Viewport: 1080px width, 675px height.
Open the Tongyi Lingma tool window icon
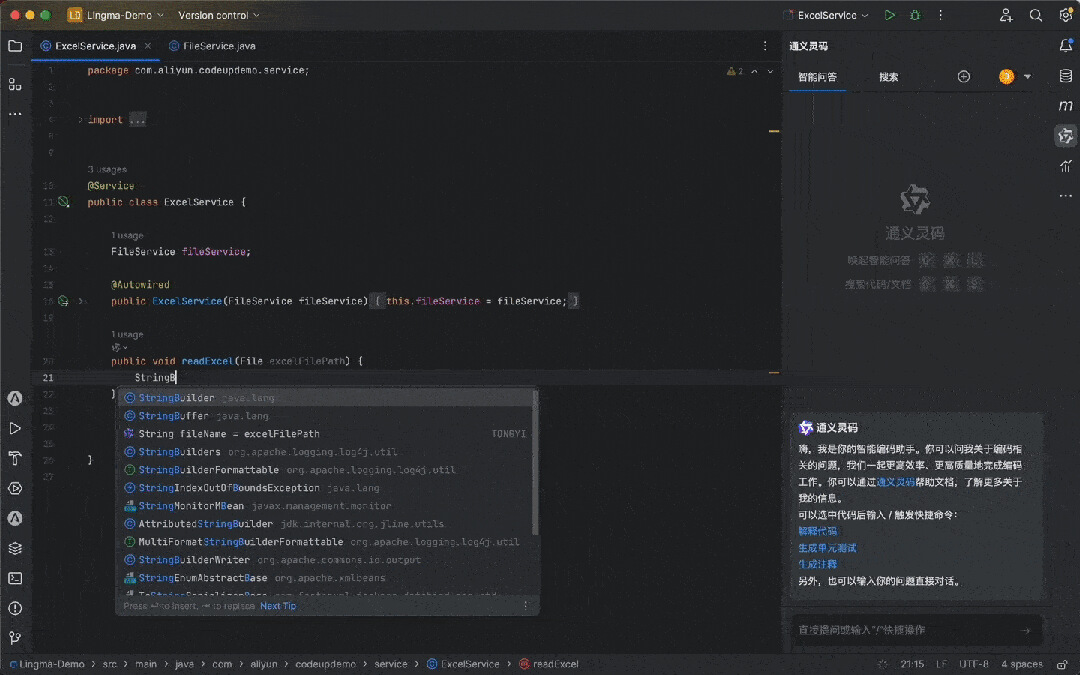[x=1066, y=136]
